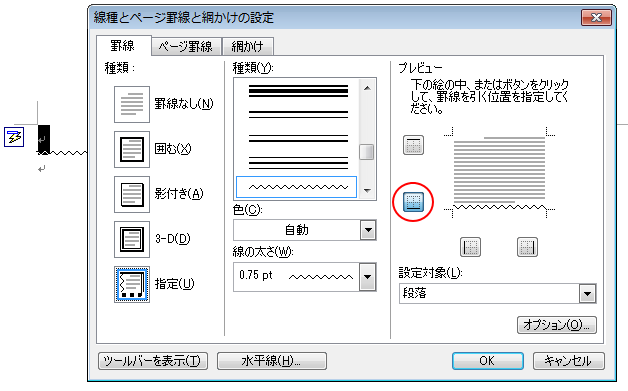The width and height of the screenshot is (628, 391).
Task: Toggle the top border button in preview
Action: (413, 145)
